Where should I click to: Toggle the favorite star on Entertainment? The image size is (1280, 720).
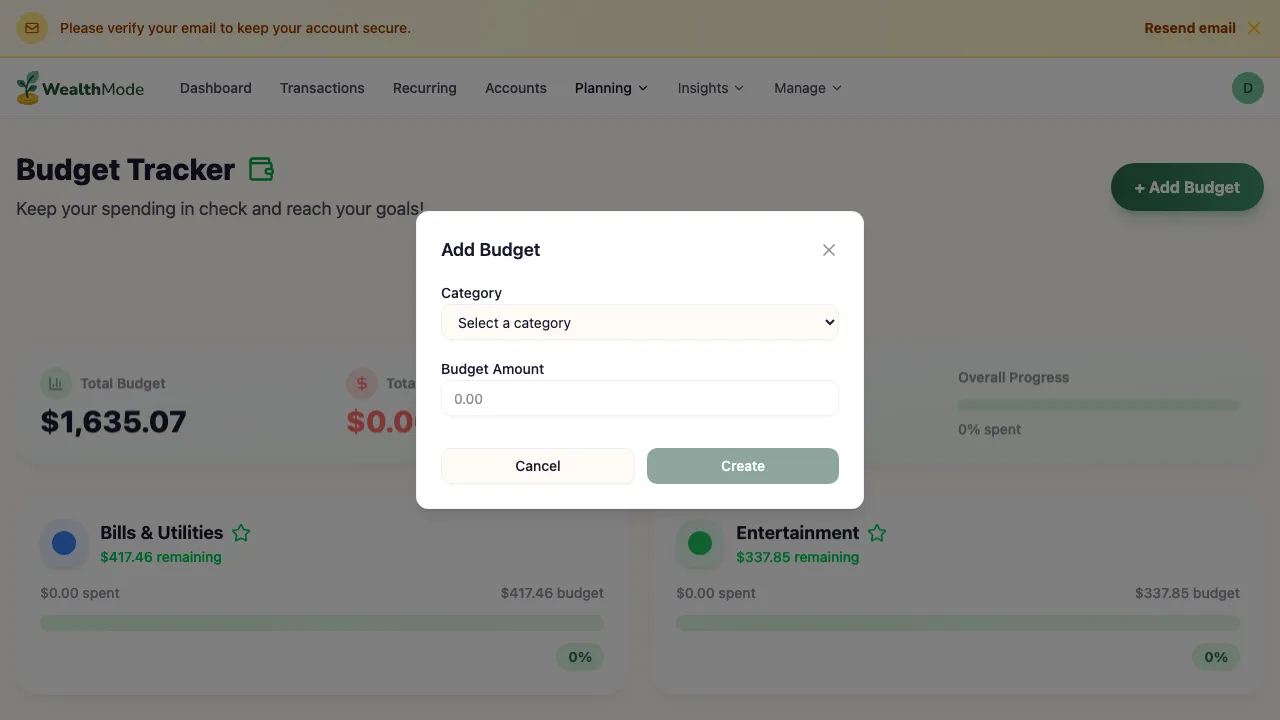point(877,533)
